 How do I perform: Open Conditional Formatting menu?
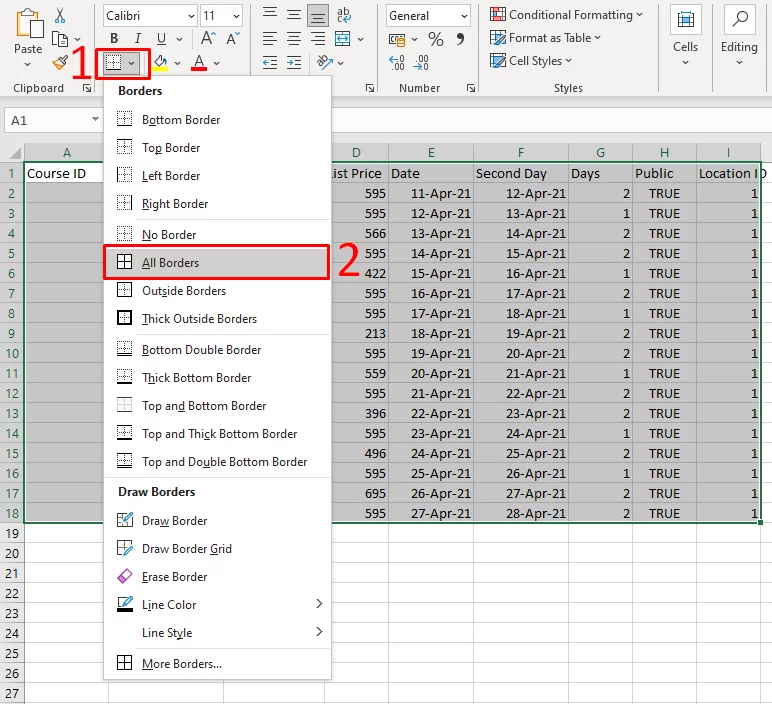566,15
